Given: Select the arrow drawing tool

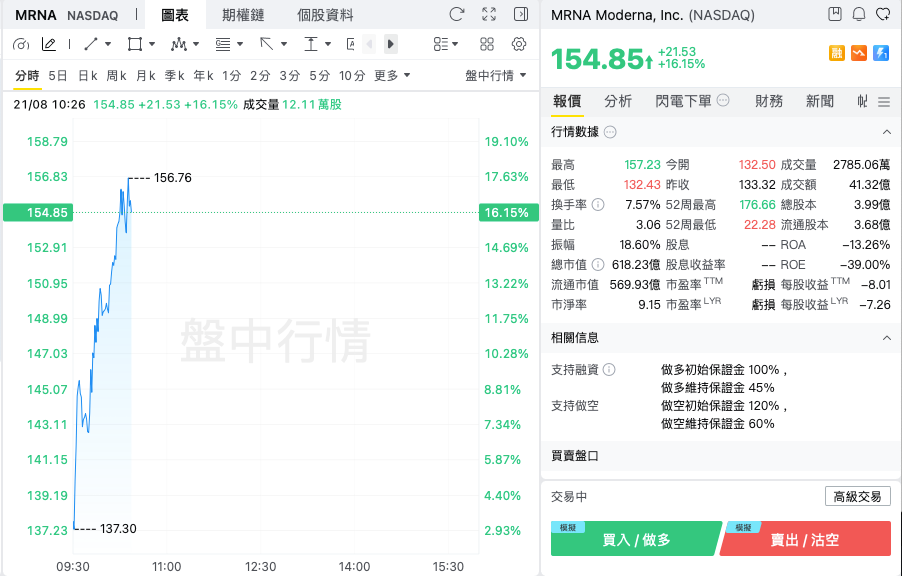Looking at the screenshot, I should [x=266, y=44].
